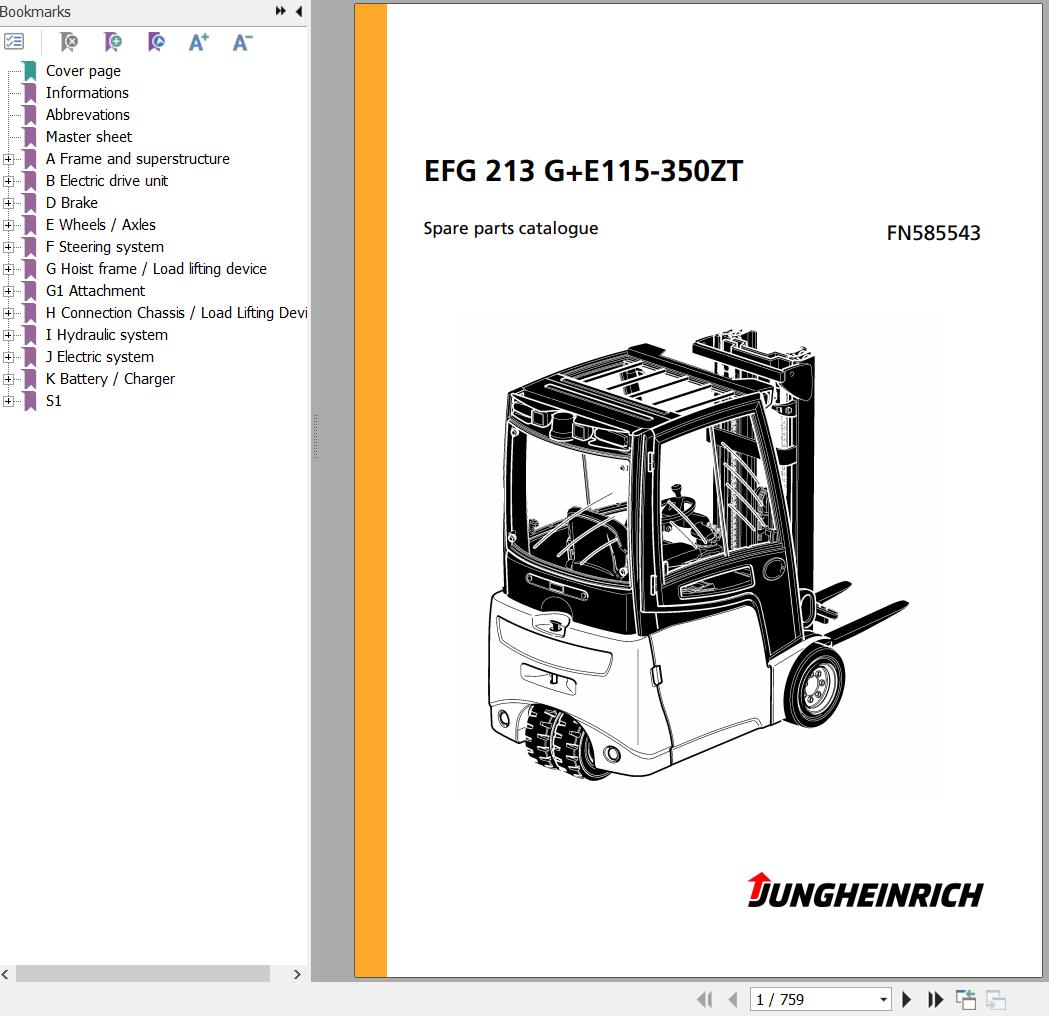The height and width of the screenshot is (1016, 1049).
Task: Expand the I Hydraulic system bookmark
Action: click(8, 335)
